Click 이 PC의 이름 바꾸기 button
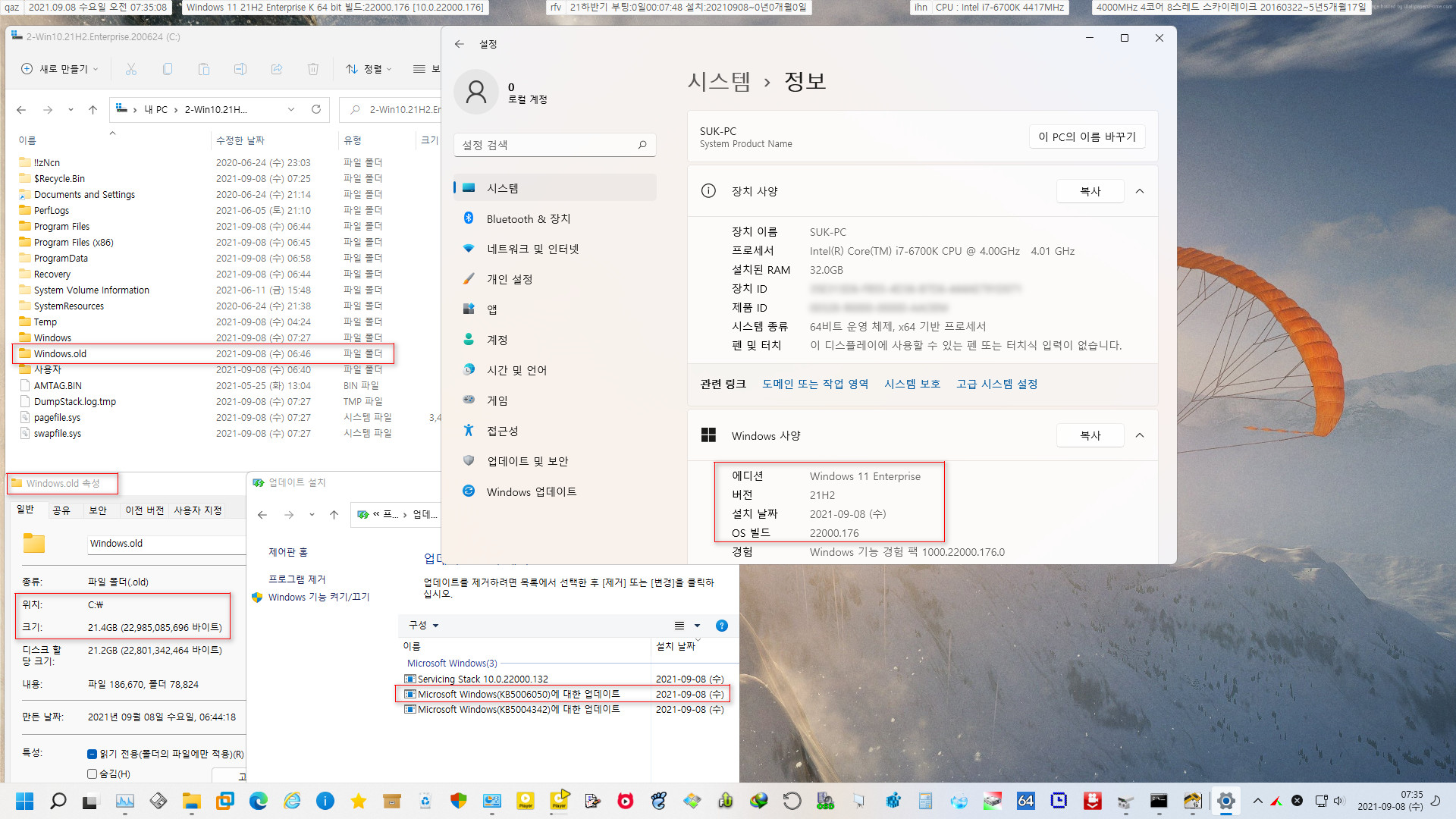The image size is (1456, 819). coord(1087,136)
